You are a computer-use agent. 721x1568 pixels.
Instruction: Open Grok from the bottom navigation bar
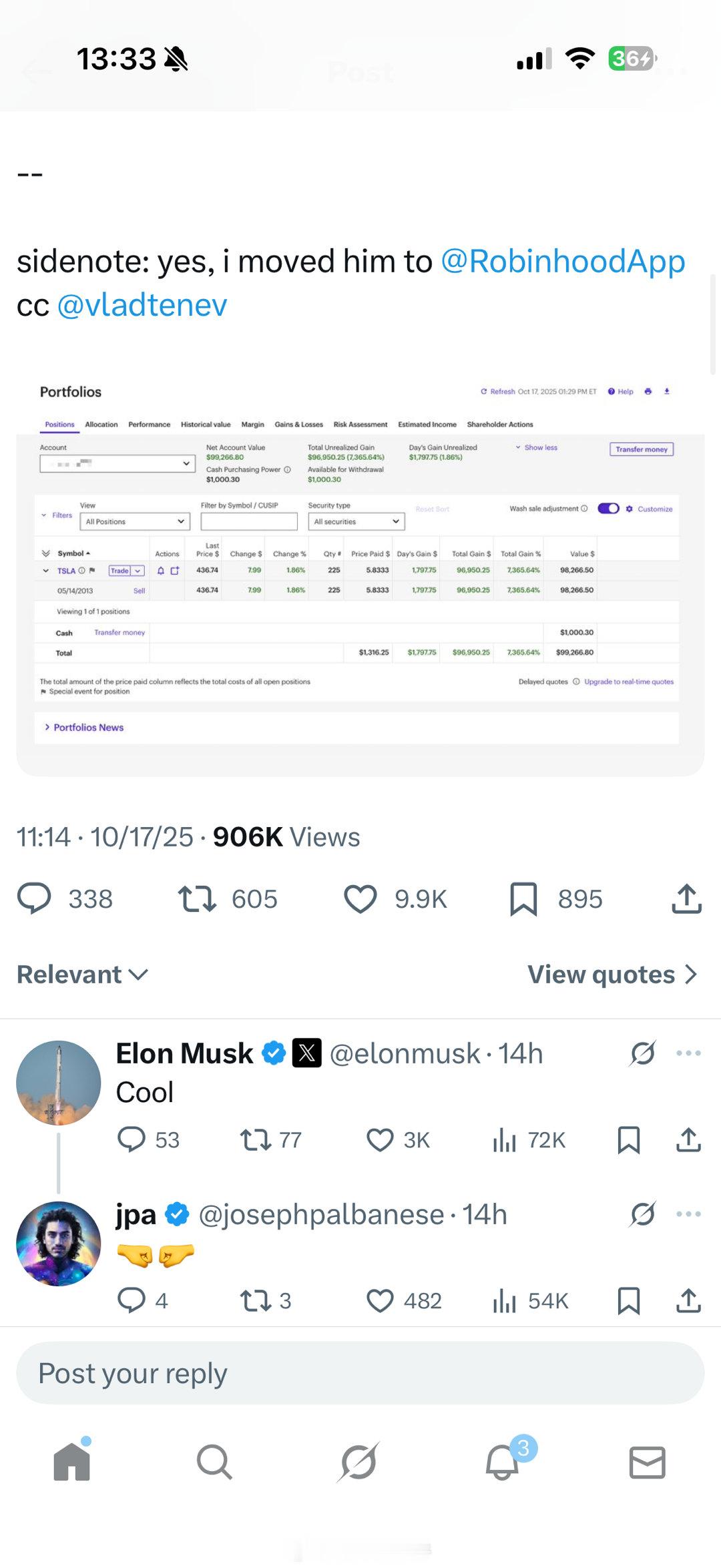click(x=358, y=1463)
